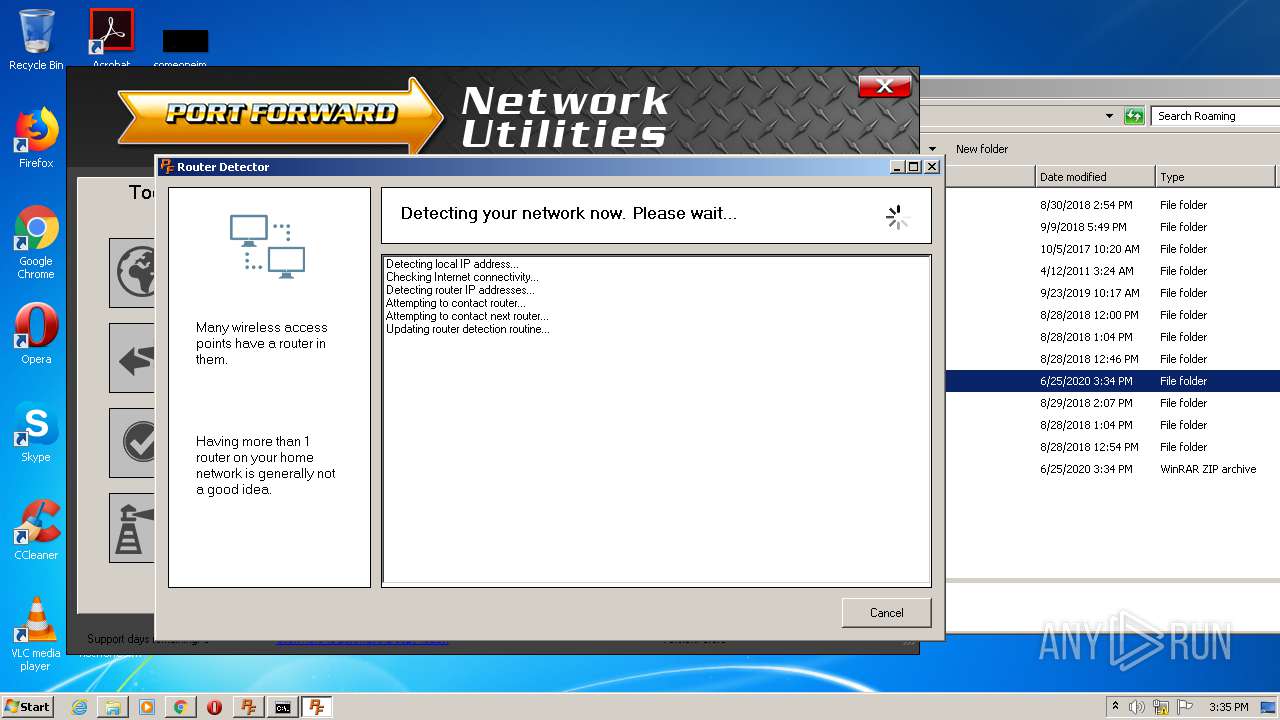Open the CCleaner desktop shortcut
Image resolution: width=1280 pixels, height=720 pixels.
click(36, 530)
